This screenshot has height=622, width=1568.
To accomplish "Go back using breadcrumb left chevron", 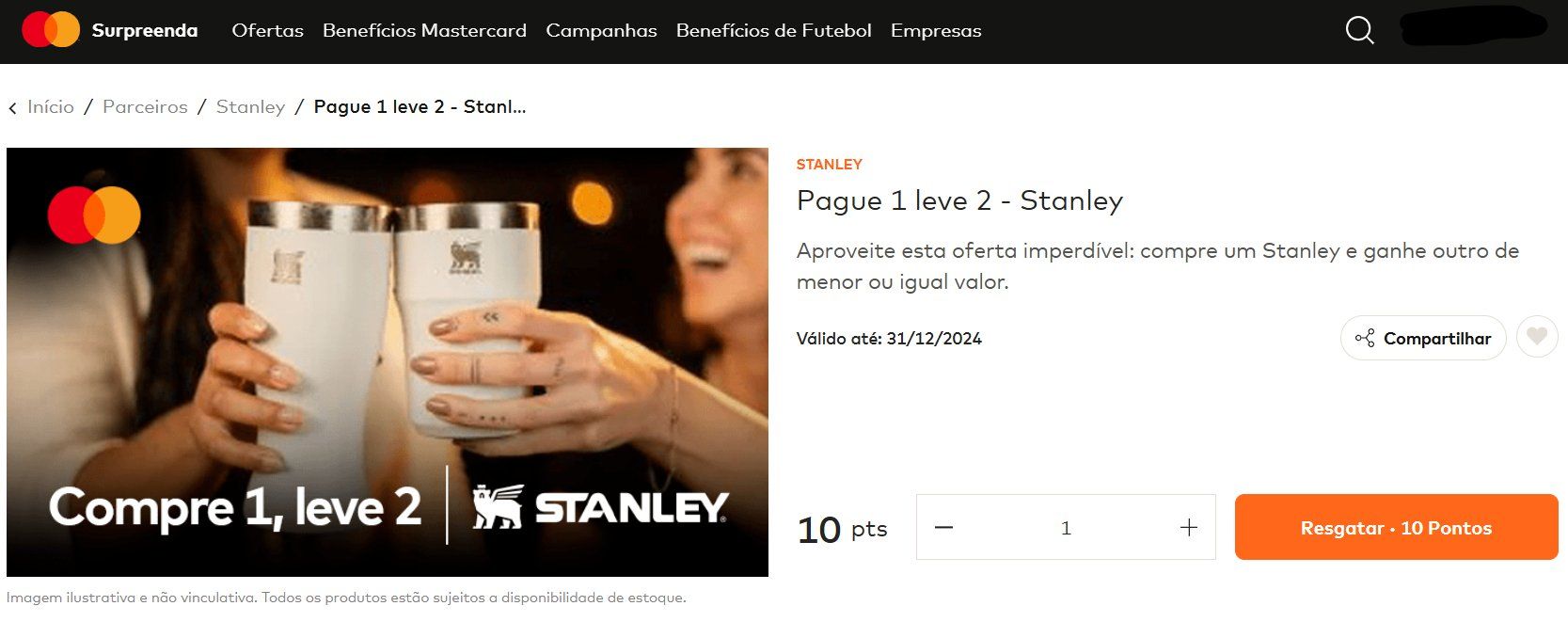I will [13, 108].
